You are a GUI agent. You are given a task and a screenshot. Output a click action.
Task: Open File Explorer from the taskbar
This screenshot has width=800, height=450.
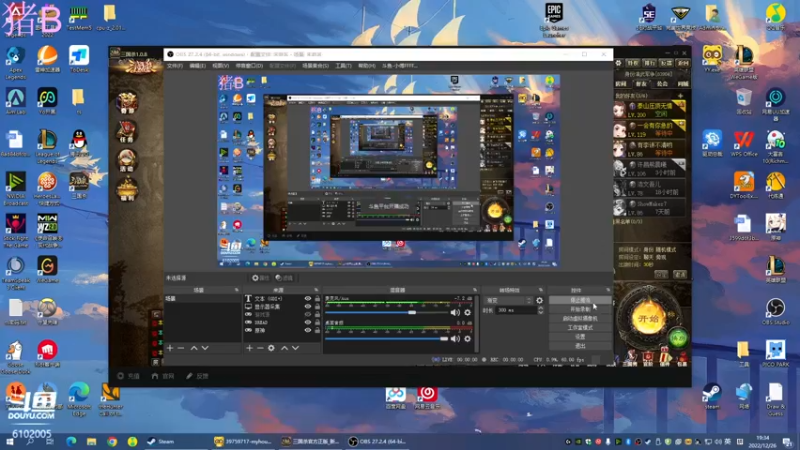click(x=91, y=442)
